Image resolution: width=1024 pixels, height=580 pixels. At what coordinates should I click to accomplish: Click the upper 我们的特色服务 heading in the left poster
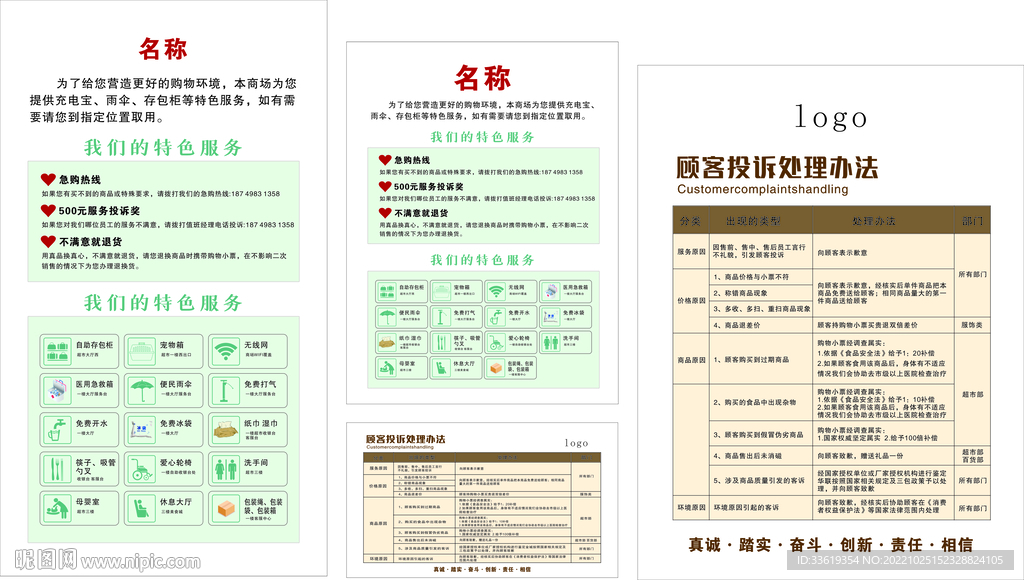pyautogui.click(x=163, y=148)
